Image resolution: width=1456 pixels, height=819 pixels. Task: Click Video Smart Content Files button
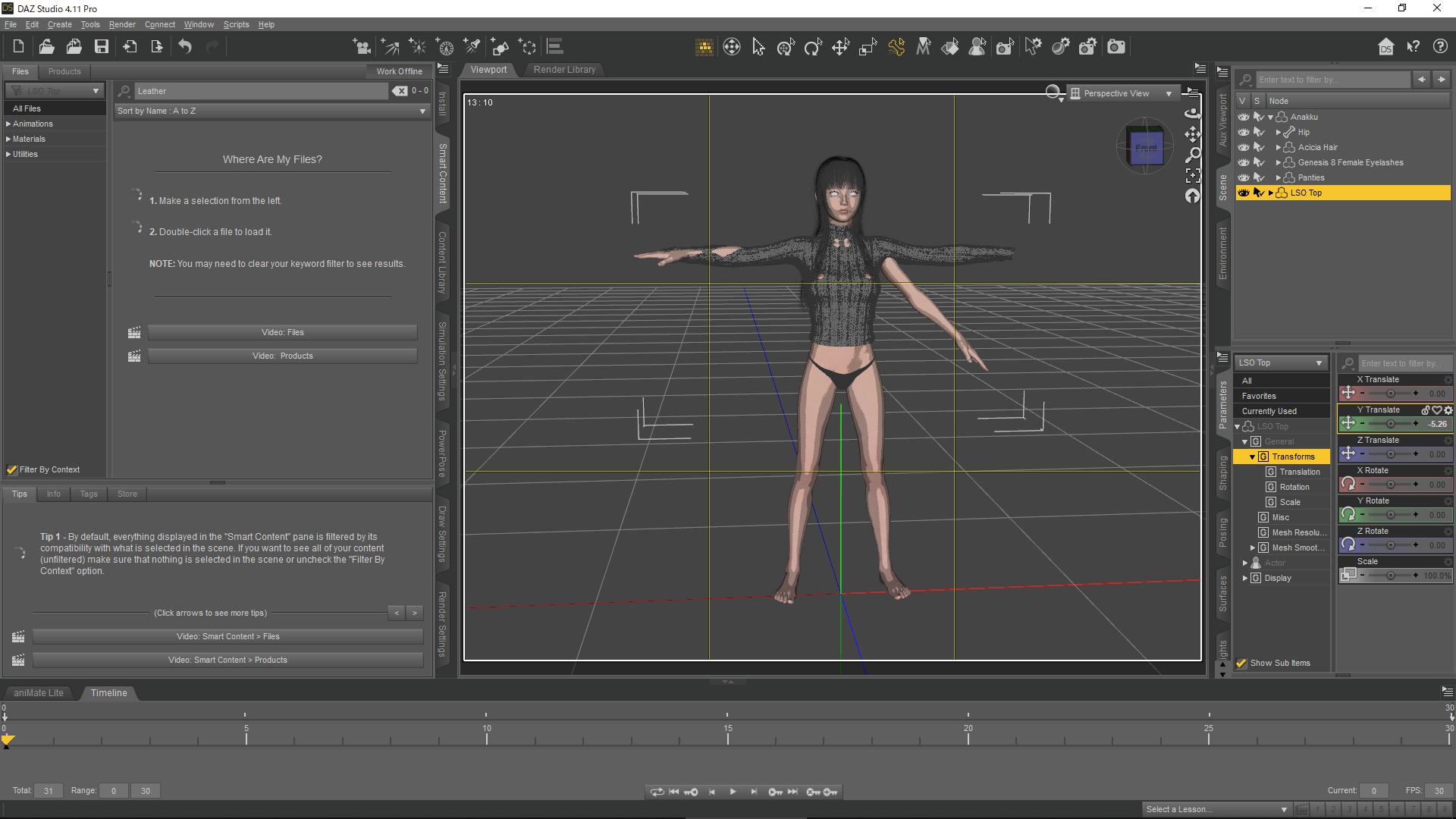[x=228, y=636]
